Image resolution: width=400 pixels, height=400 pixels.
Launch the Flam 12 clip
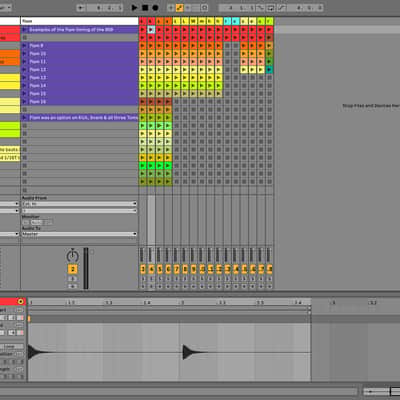point(25,69)
